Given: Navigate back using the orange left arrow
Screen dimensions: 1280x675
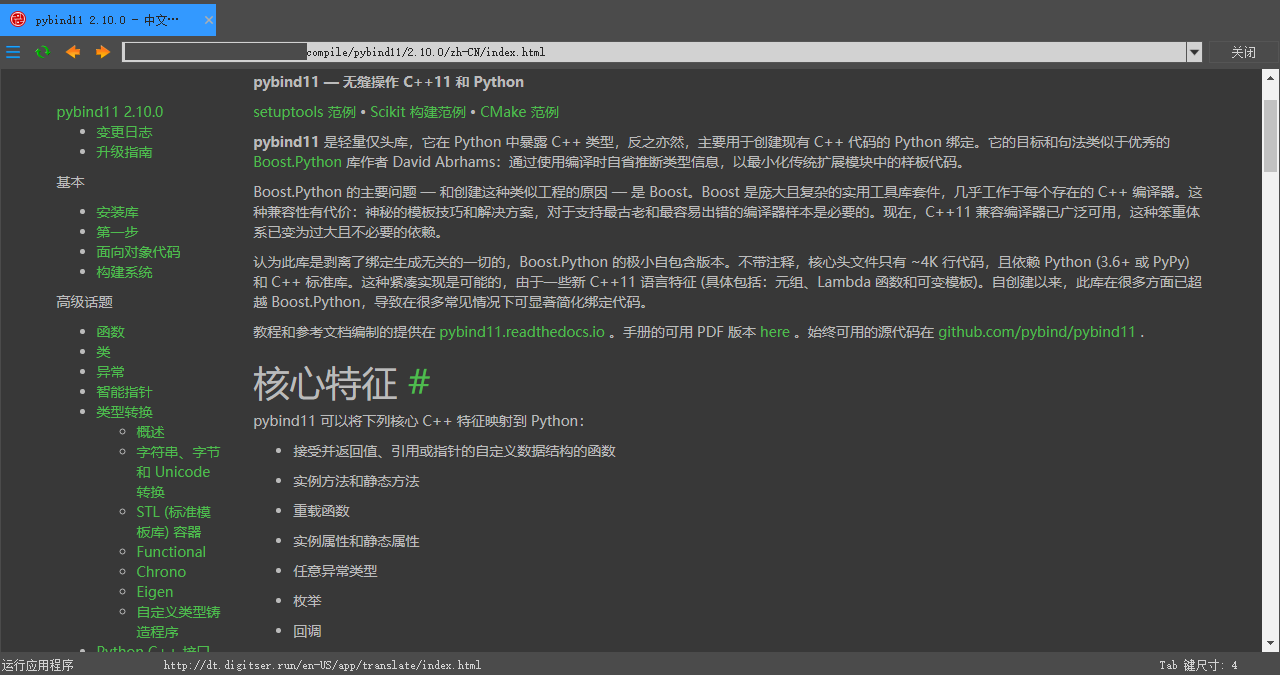Looking at the screenshot, I should pyautogui.click(x=72, y=52).
